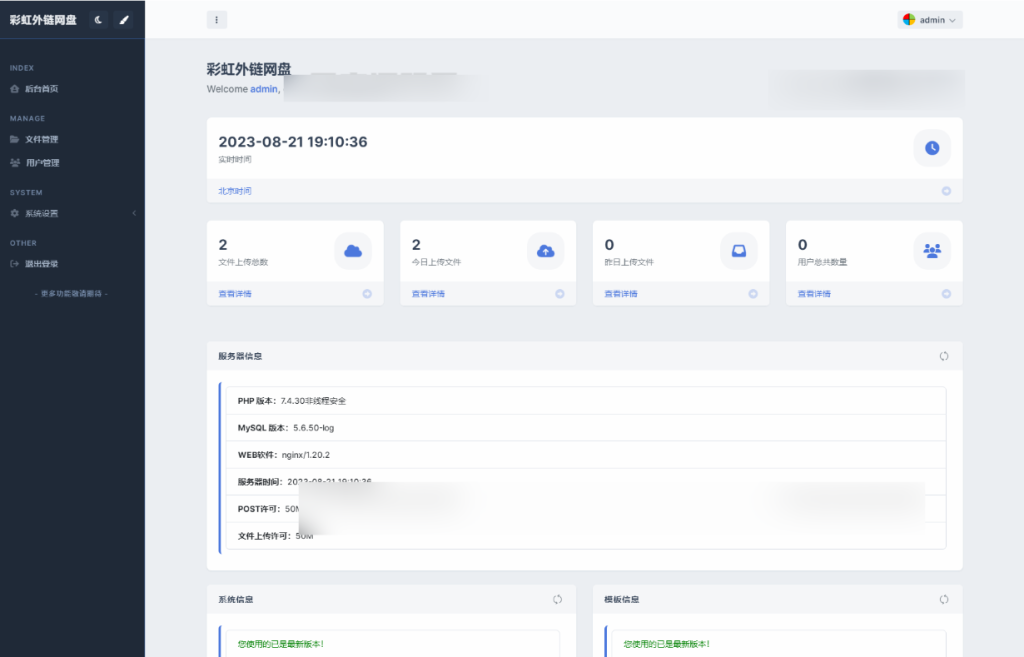Image resolution: width=1024 pixels, height=657 pixels.
Task: Click 查看详情 under file upload total
Action: coord(234,293)
